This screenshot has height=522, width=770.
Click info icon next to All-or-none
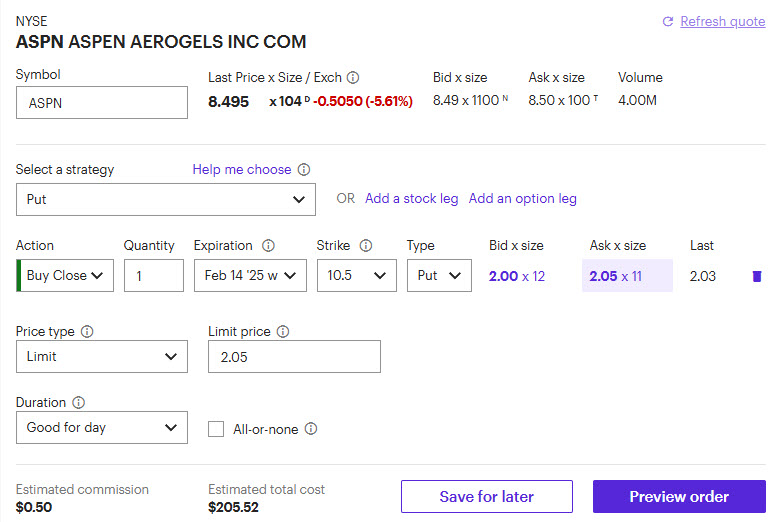(x=311, y=429)
